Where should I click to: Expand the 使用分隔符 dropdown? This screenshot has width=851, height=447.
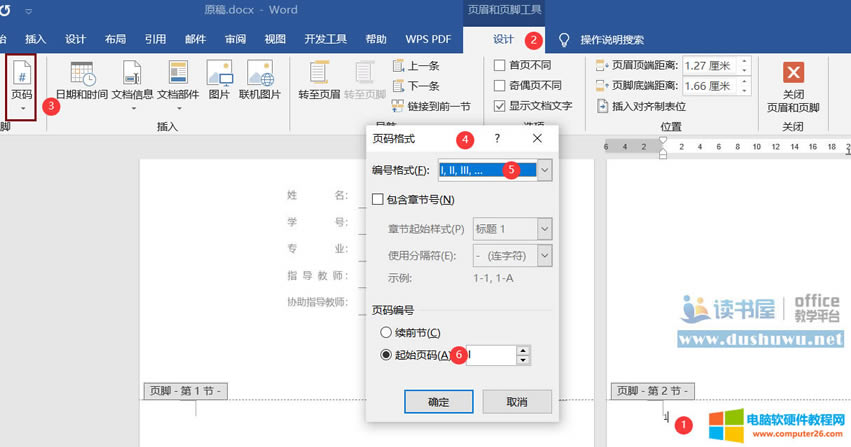(x=544, y=256)
